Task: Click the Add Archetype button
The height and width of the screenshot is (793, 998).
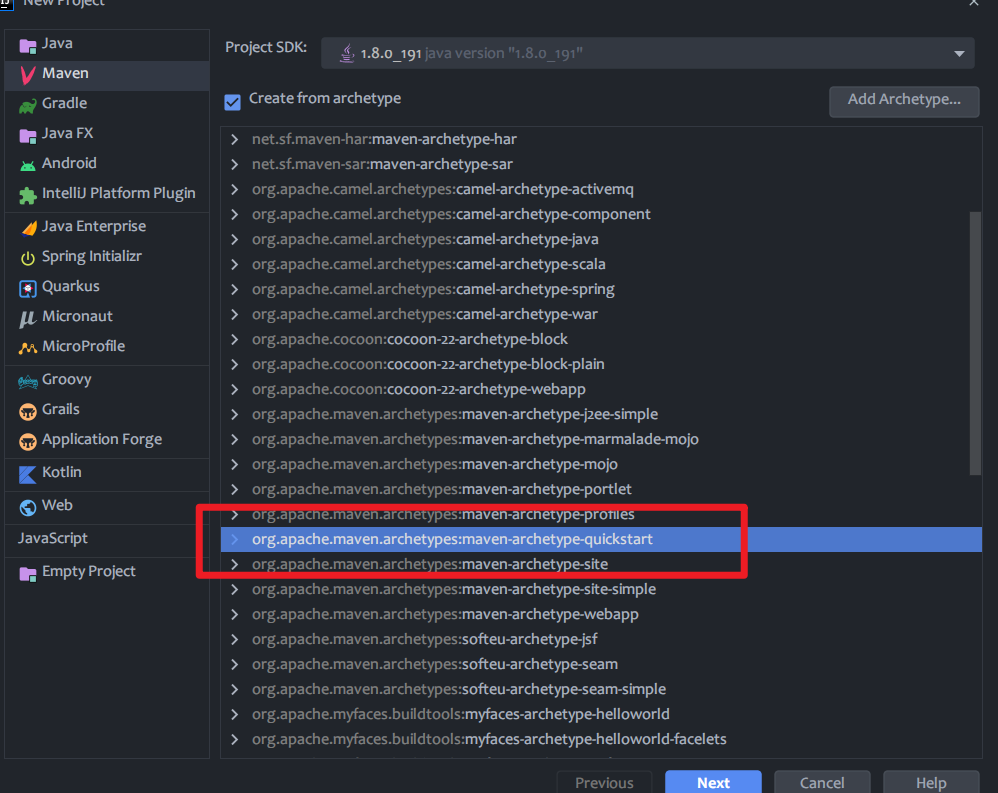Action: point(904,101)
